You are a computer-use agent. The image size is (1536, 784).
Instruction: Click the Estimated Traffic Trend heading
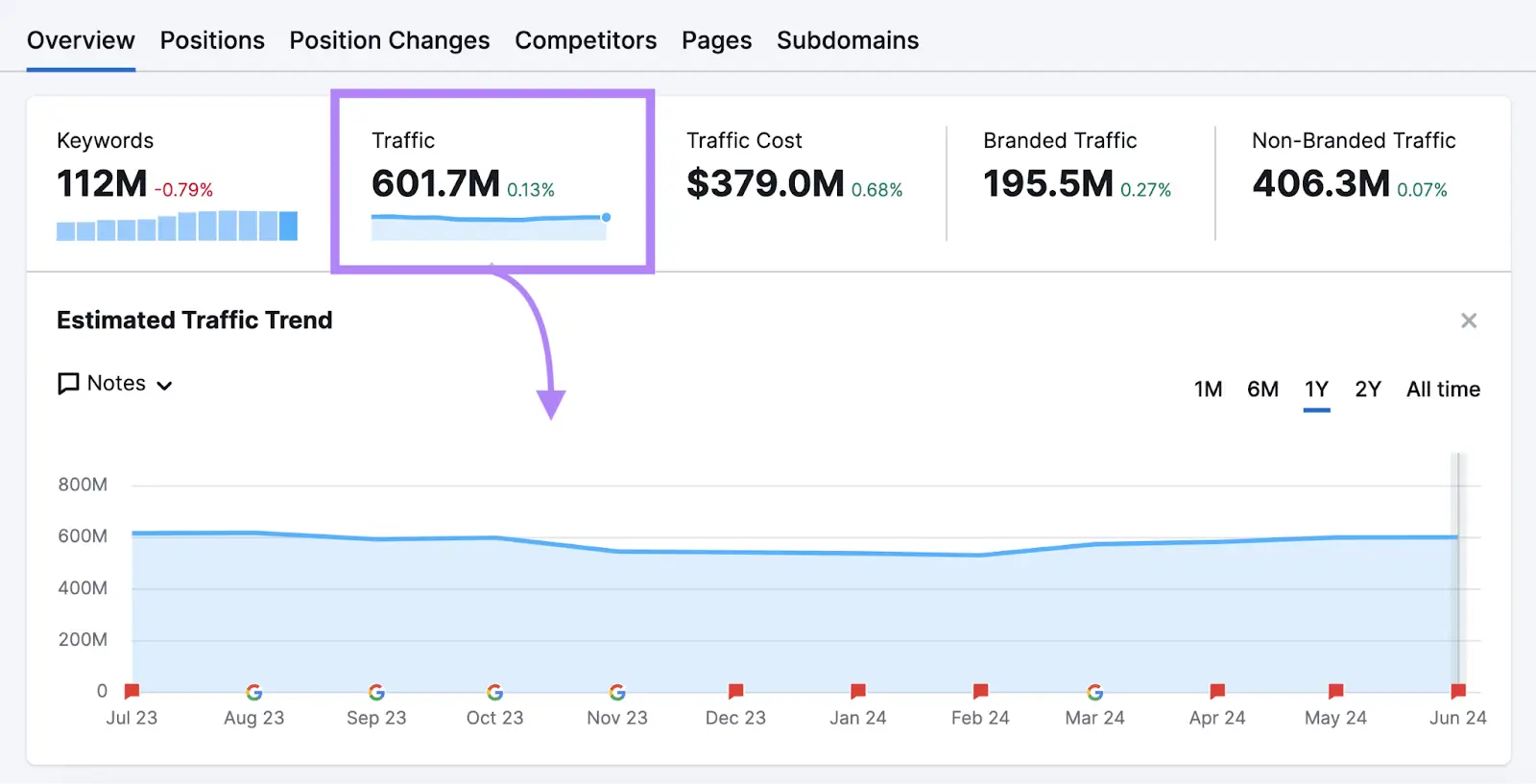point(195,321)
